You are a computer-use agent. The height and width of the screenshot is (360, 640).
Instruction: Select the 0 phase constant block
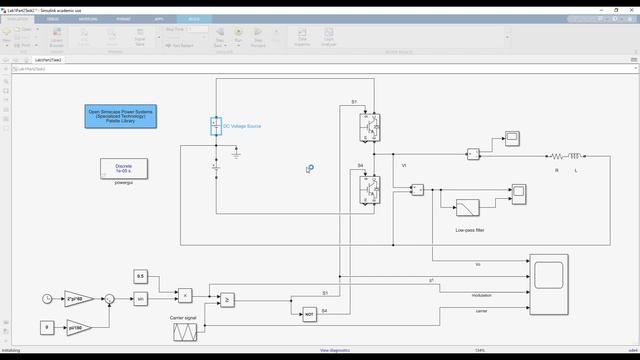(47, 327)
